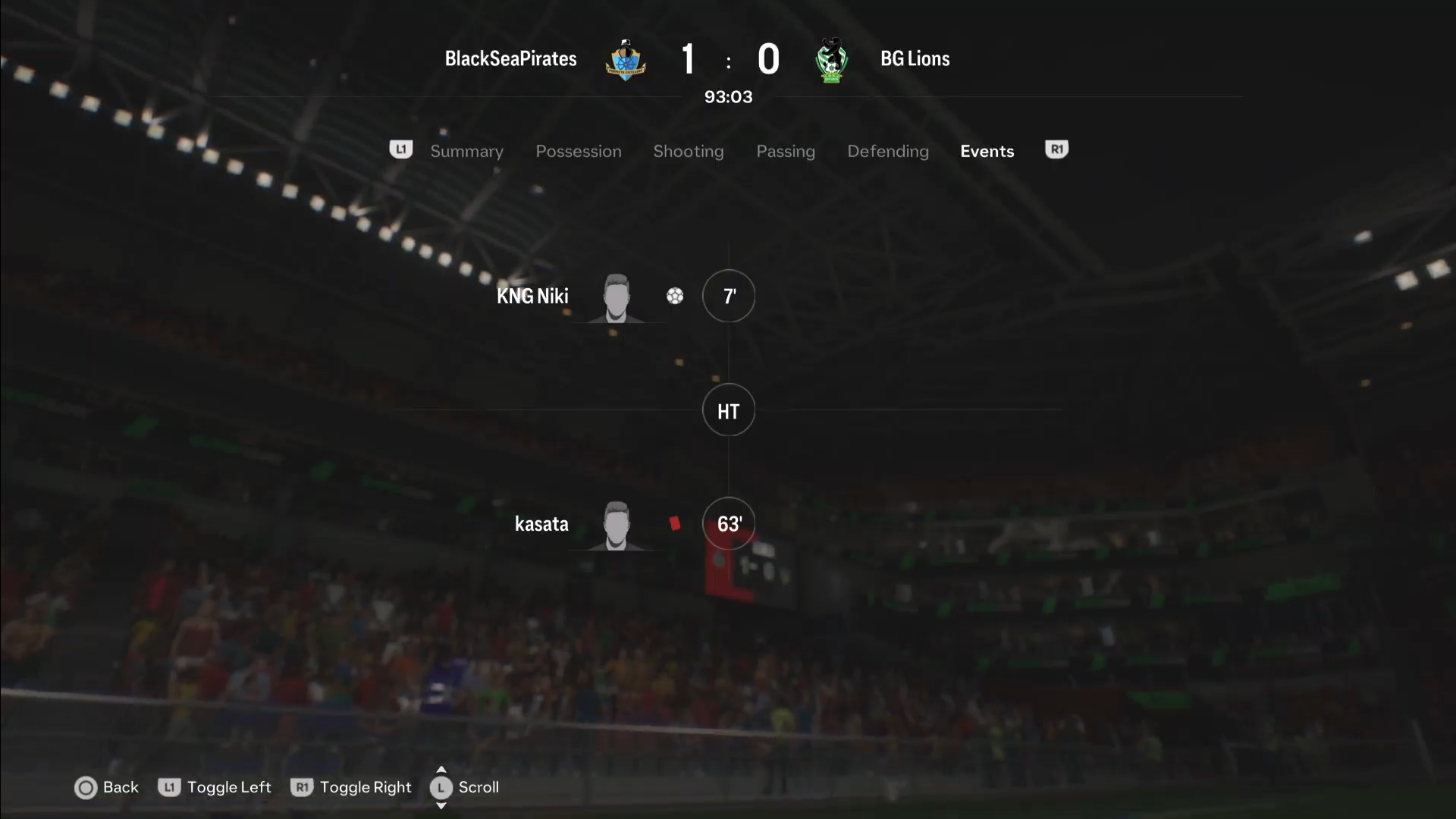Switch to the Possession tab
Image resolution: width=1456 pixels, height=819 pixels.
tap(579, 151)
